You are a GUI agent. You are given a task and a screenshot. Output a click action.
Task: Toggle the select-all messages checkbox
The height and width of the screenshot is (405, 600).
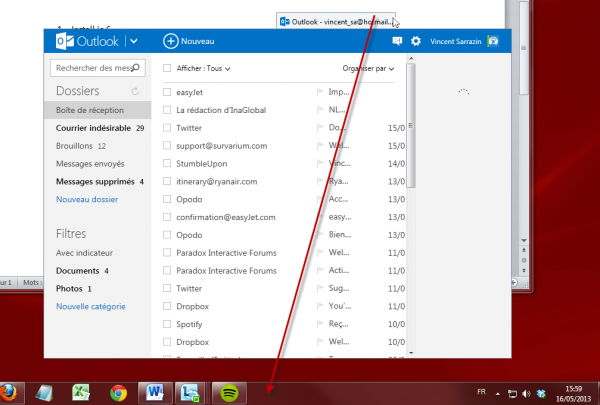pos(167,68)
